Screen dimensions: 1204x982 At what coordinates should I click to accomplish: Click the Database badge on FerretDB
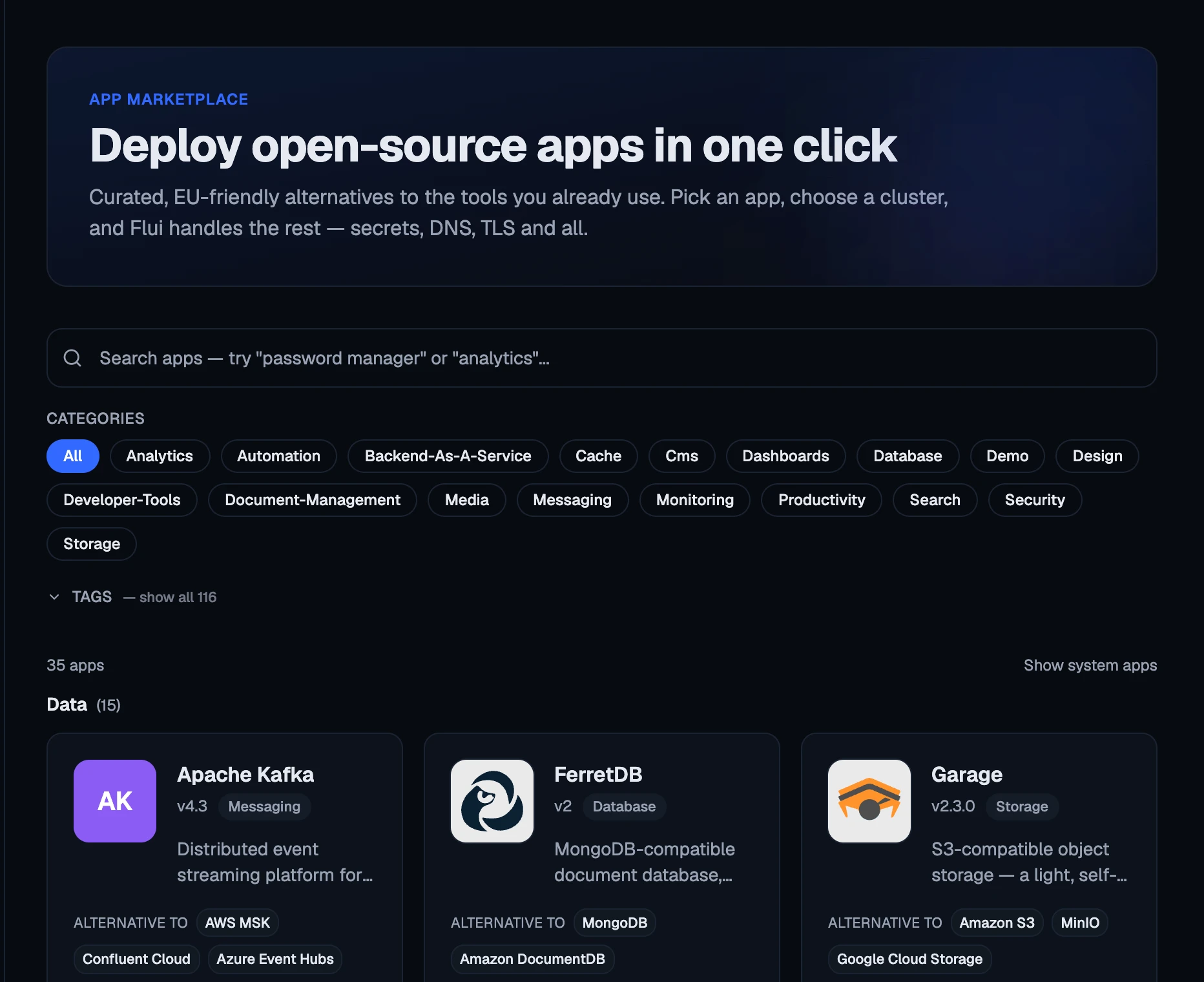(624, 806)
